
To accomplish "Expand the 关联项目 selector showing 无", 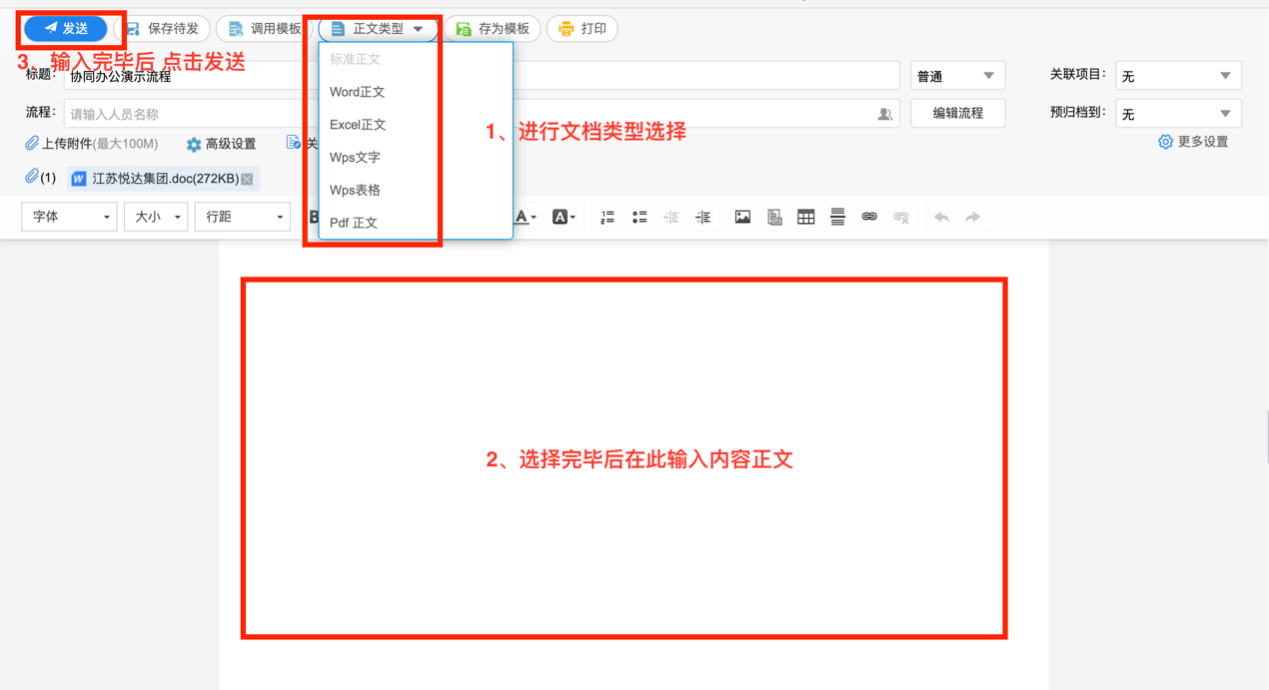I will pyautogui.click(x=1177, y=75).
